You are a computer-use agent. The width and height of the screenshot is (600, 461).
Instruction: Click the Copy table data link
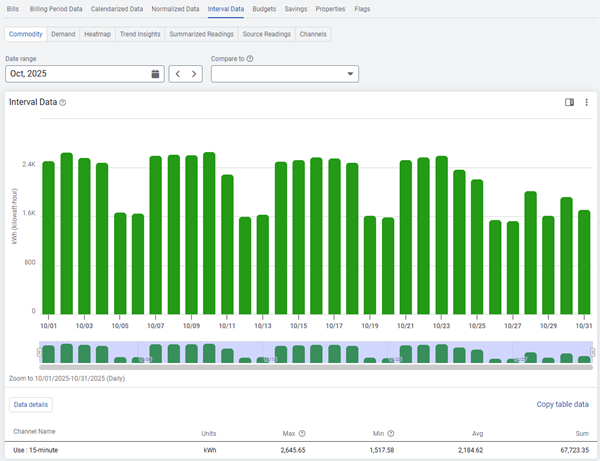point(562,404)
